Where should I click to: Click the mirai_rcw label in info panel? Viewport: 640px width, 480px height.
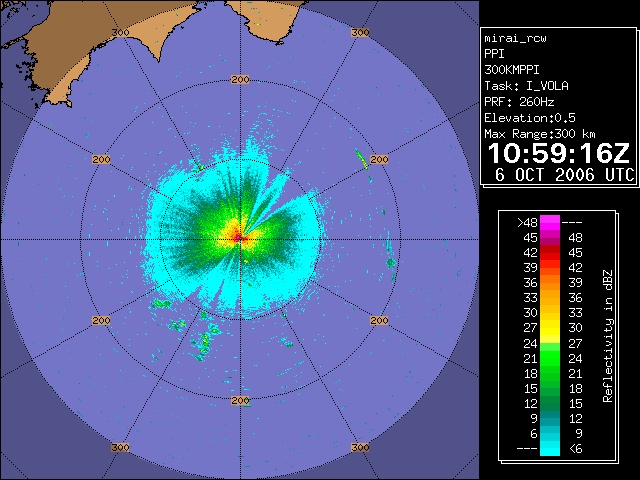tap(515, 38)
